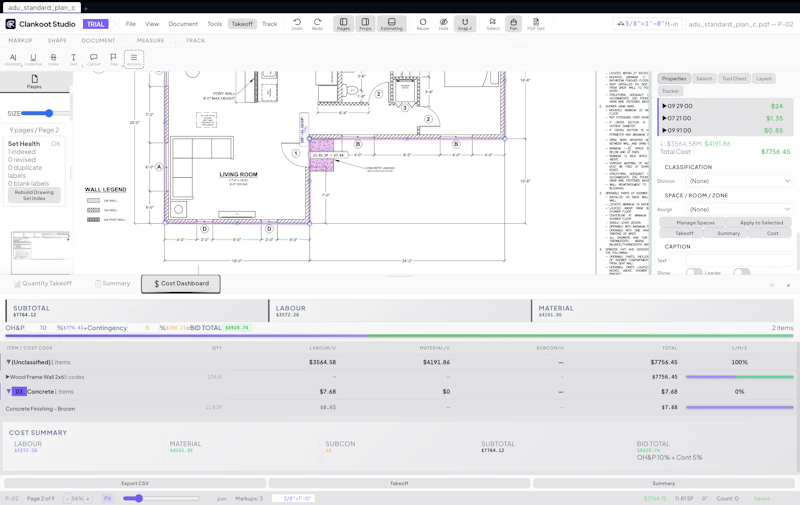
Task: Open the Track menu
Action: (269, 24)
